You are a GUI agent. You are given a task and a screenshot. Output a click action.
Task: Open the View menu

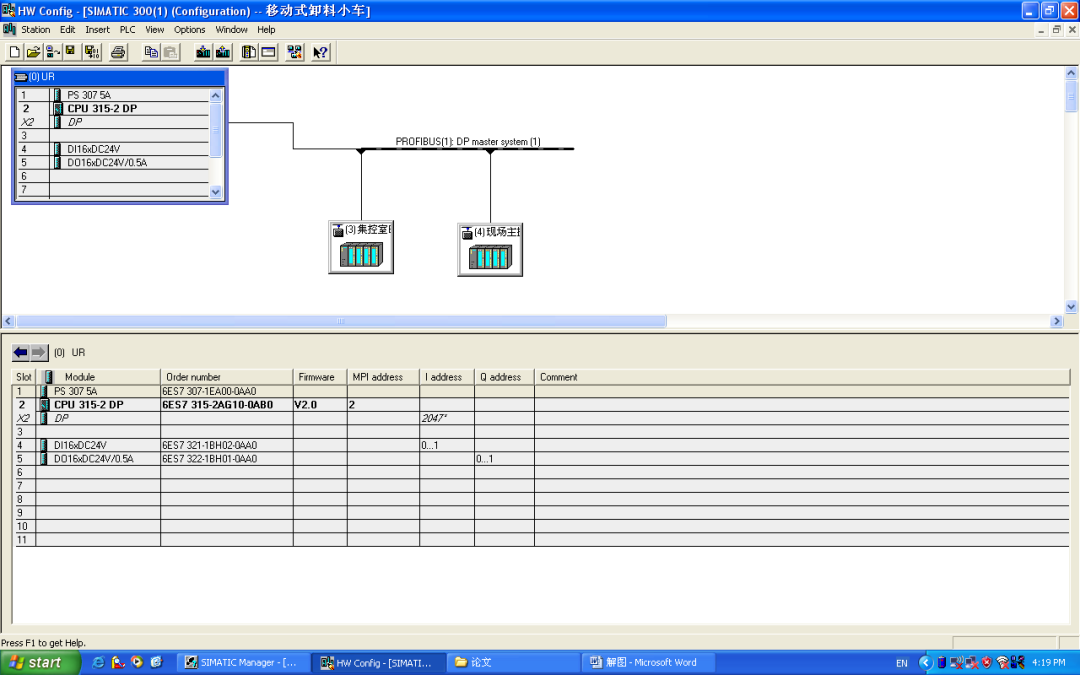click(x=155, y=30)
